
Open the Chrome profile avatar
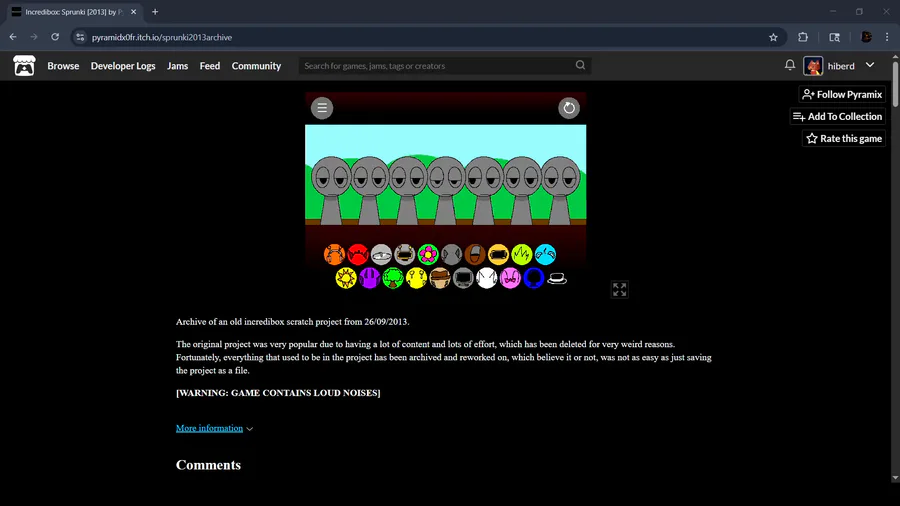click(866, 37)
